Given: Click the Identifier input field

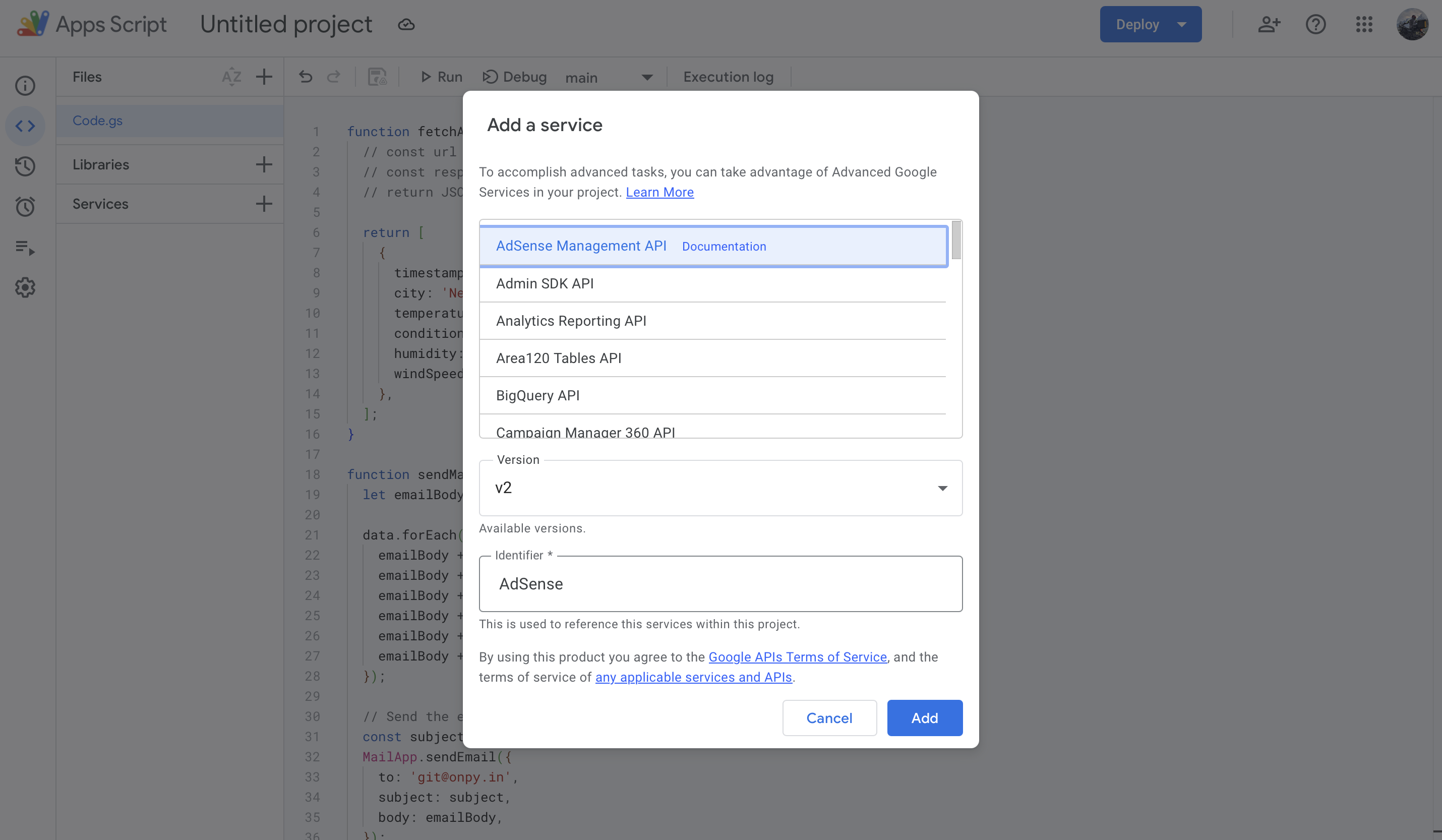Looking at the screenshot, I should [x=720, y=584].
